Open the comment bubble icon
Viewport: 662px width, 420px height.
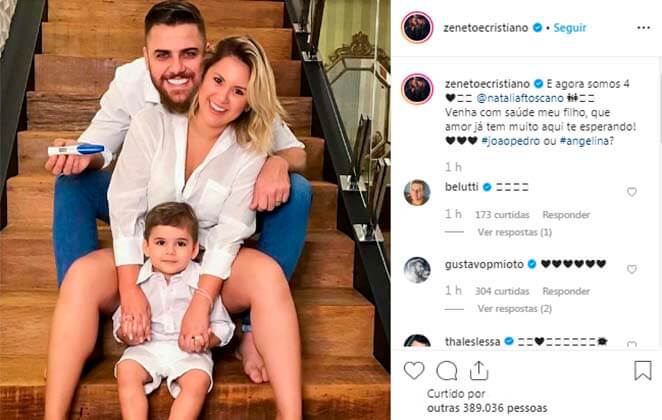coord(447,371)
